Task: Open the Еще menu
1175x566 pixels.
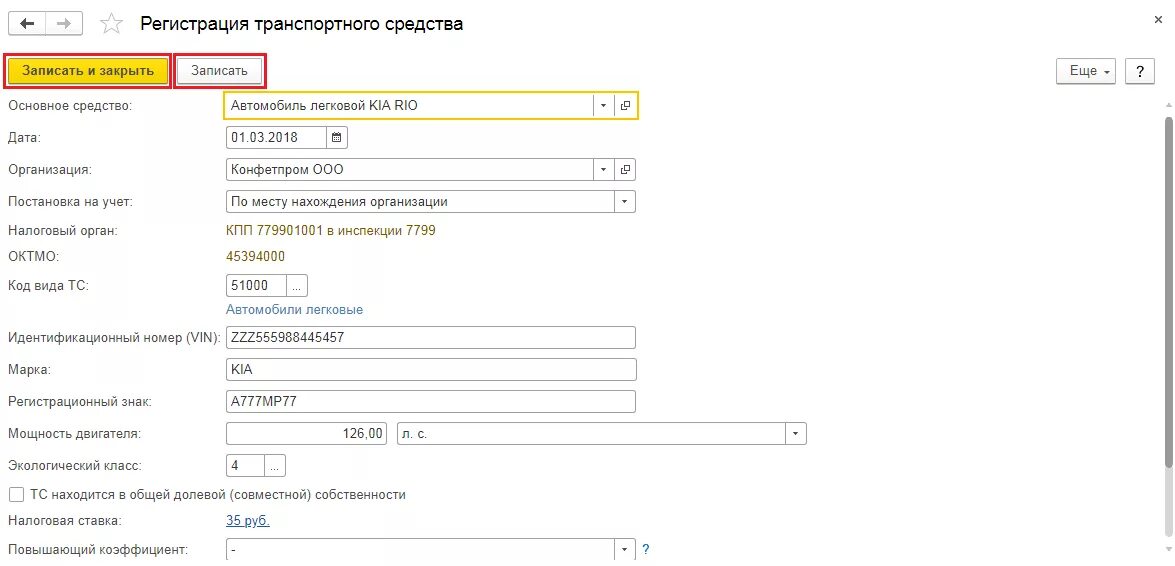Action: [x=1086, y=71]
